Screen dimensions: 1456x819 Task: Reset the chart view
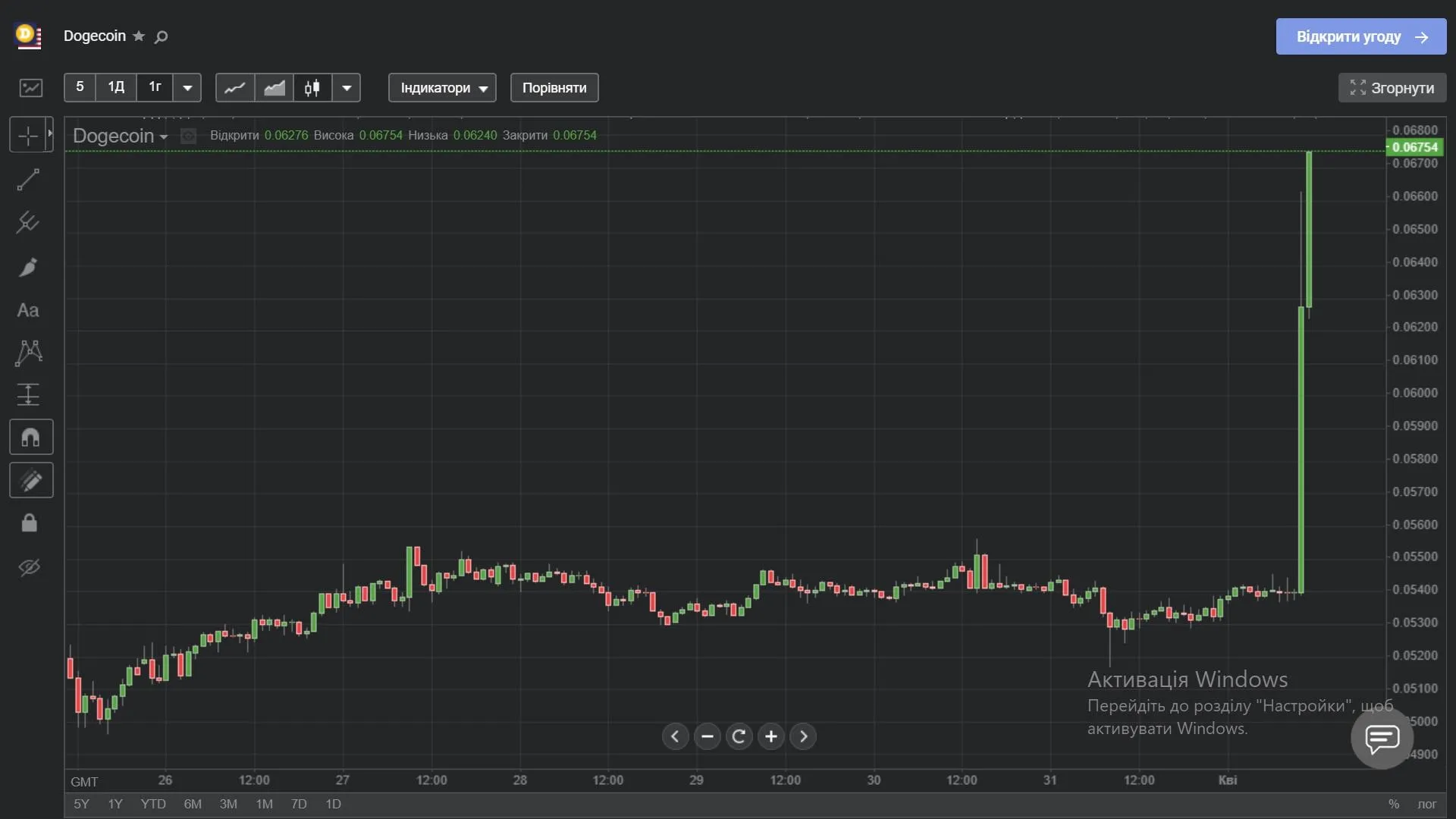coord(739,736)
